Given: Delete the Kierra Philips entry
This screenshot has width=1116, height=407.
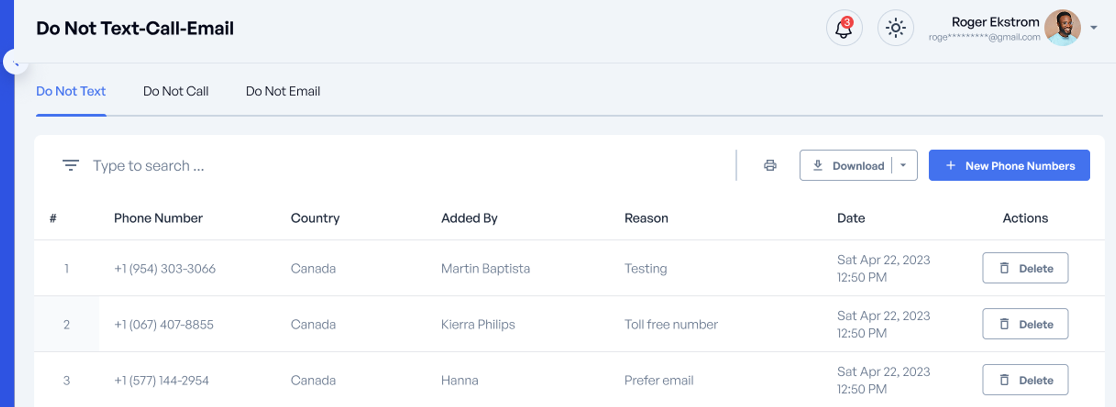Looking at the screenshot, I should click(x=1025, y=324).
